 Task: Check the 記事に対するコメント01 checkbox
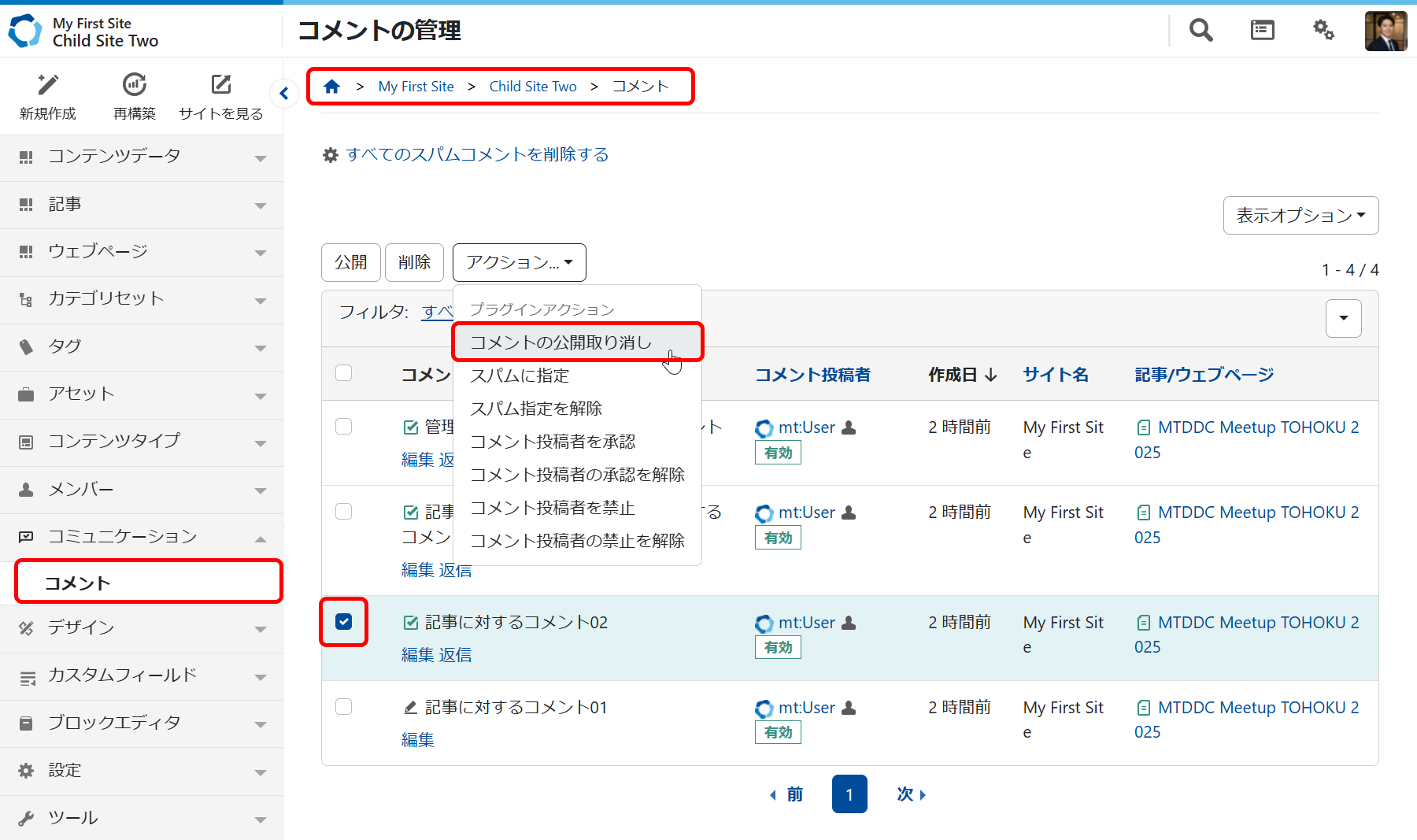[x=344, y=707]
